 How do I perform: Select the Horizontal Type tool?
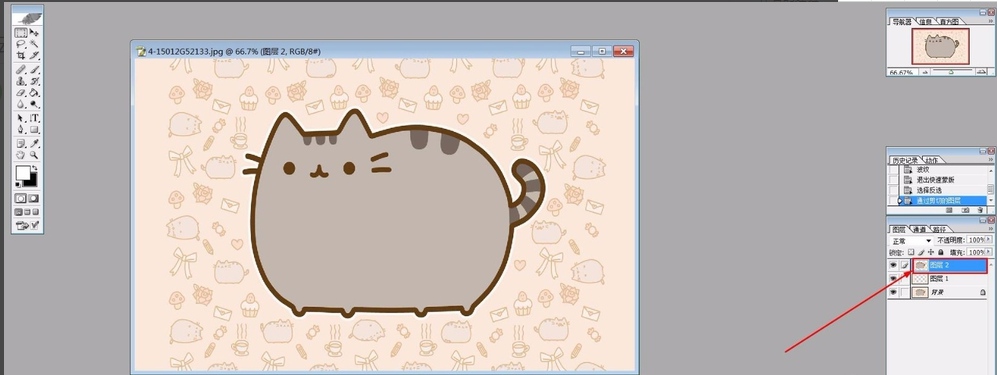click(x=34, y=118)
